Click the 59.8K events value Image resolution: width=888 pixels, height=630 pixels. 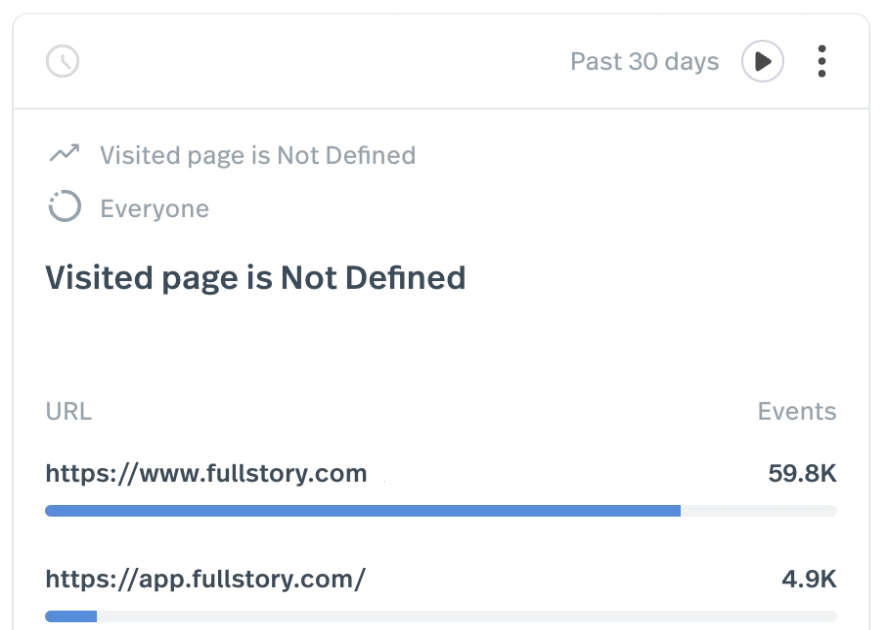[x=802, y=473]
